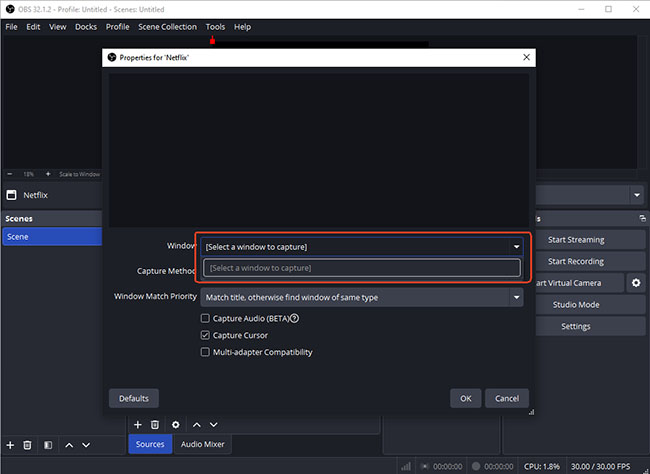Add a new scene with plus icon
The width and height of the screenshot is (650, 474).
[10, 445]
